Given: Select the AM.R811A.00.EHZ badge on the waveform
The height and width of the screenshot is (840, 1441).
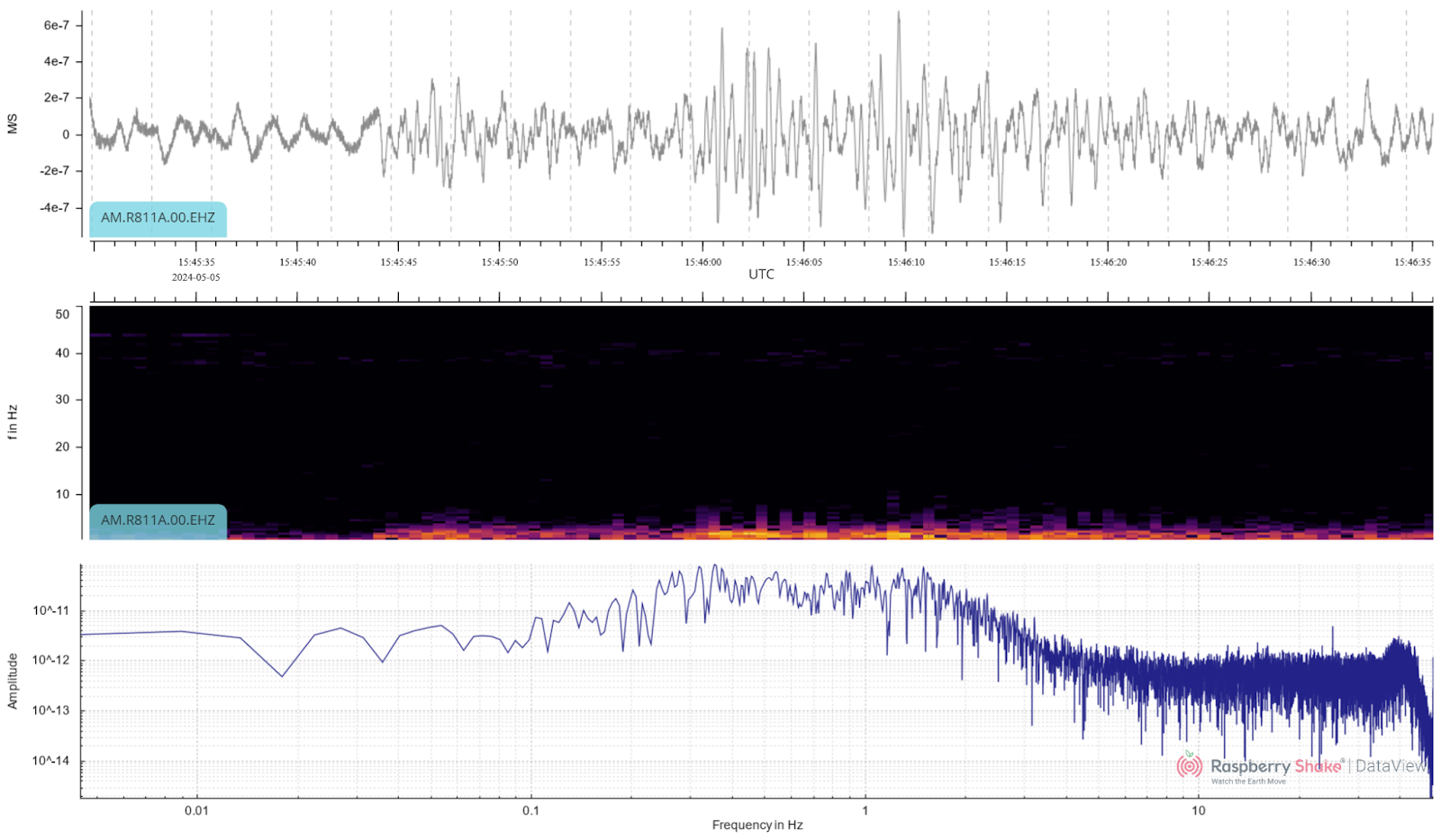Looking at the screenshot, I should pos(158,218).
